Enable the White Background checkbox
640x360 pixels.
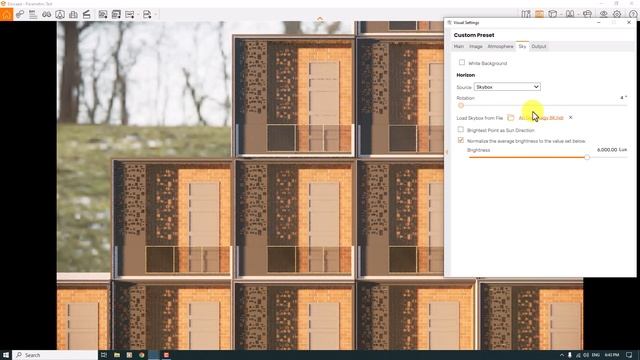tap(462, 62)
